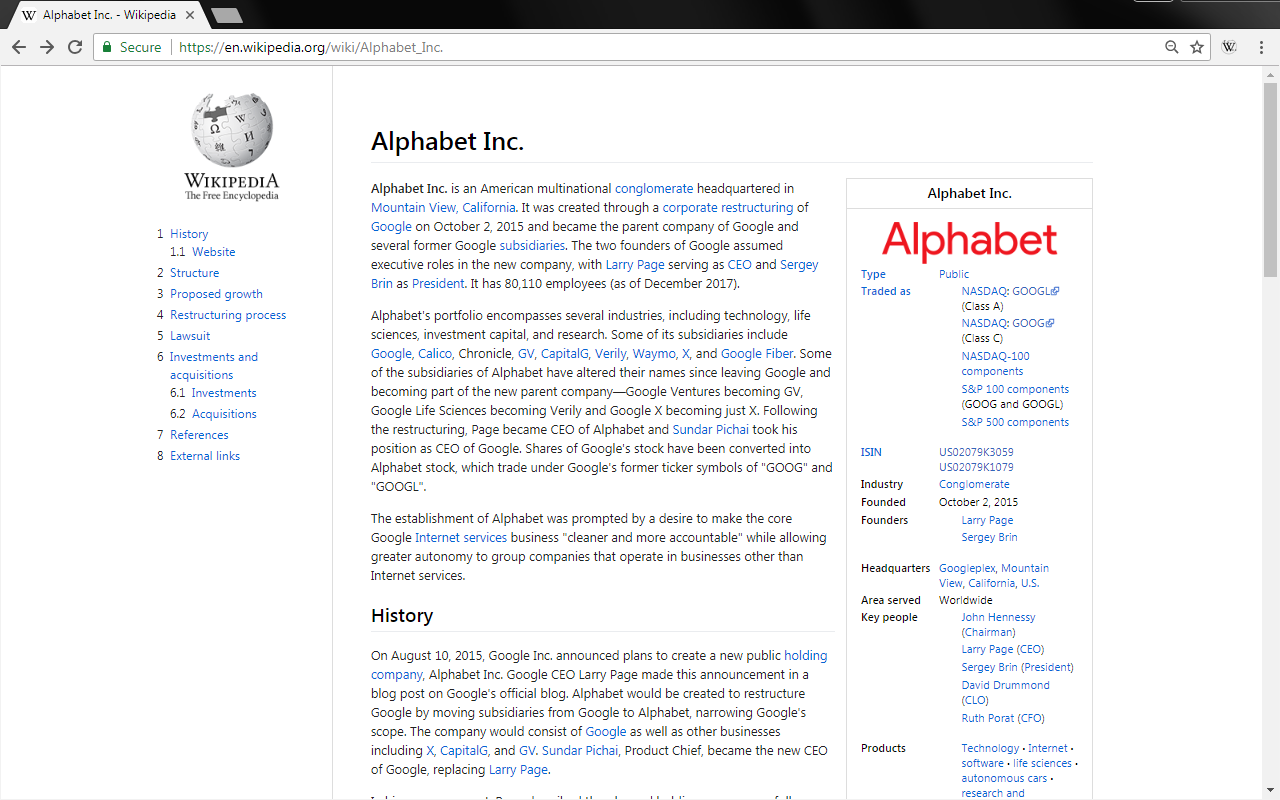Open the S&P 500 components link
Image resolution: width=1280 pixels, height=800 pixels.
pos(1015,421)
